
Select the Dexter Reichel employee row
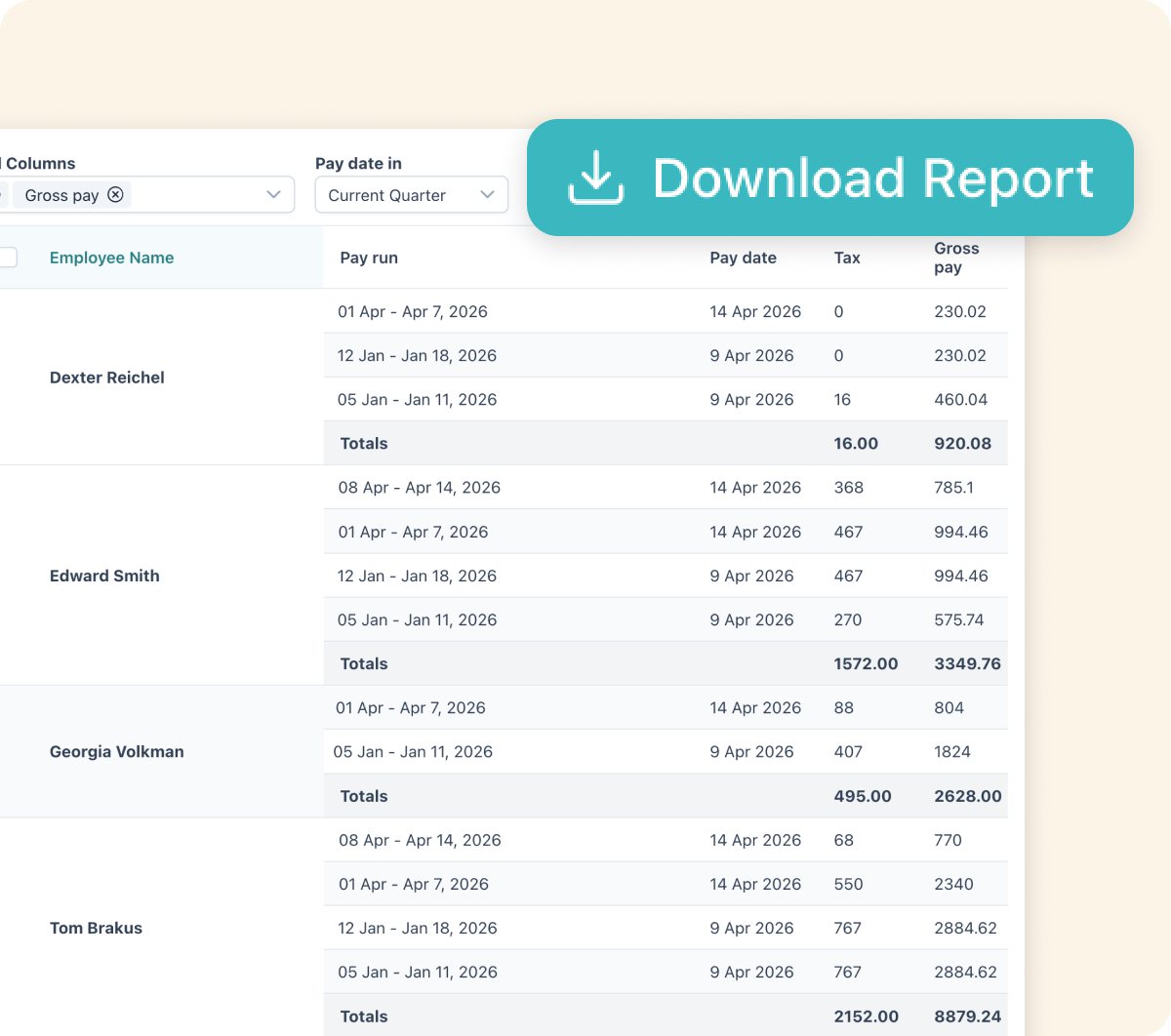[106, 378]
